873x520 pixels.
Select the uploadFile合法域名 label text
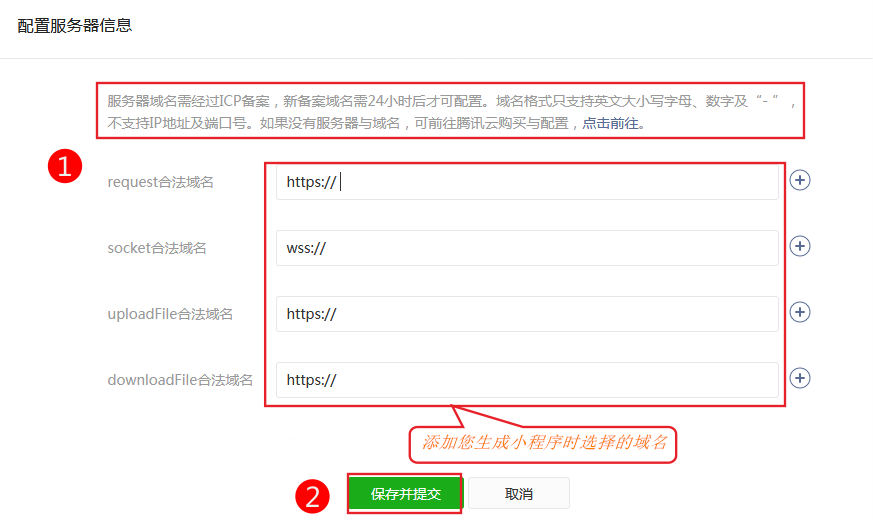point(170,314)
